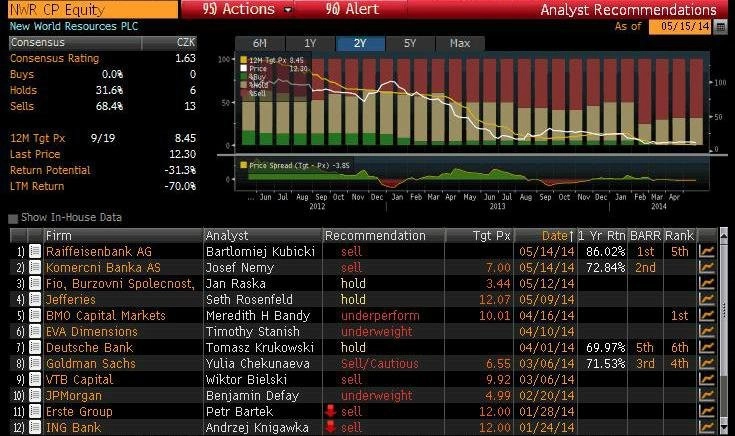Click analyst name Yulia Chekunaeva
Screen dimensions: 735x436
click(258, 363)
